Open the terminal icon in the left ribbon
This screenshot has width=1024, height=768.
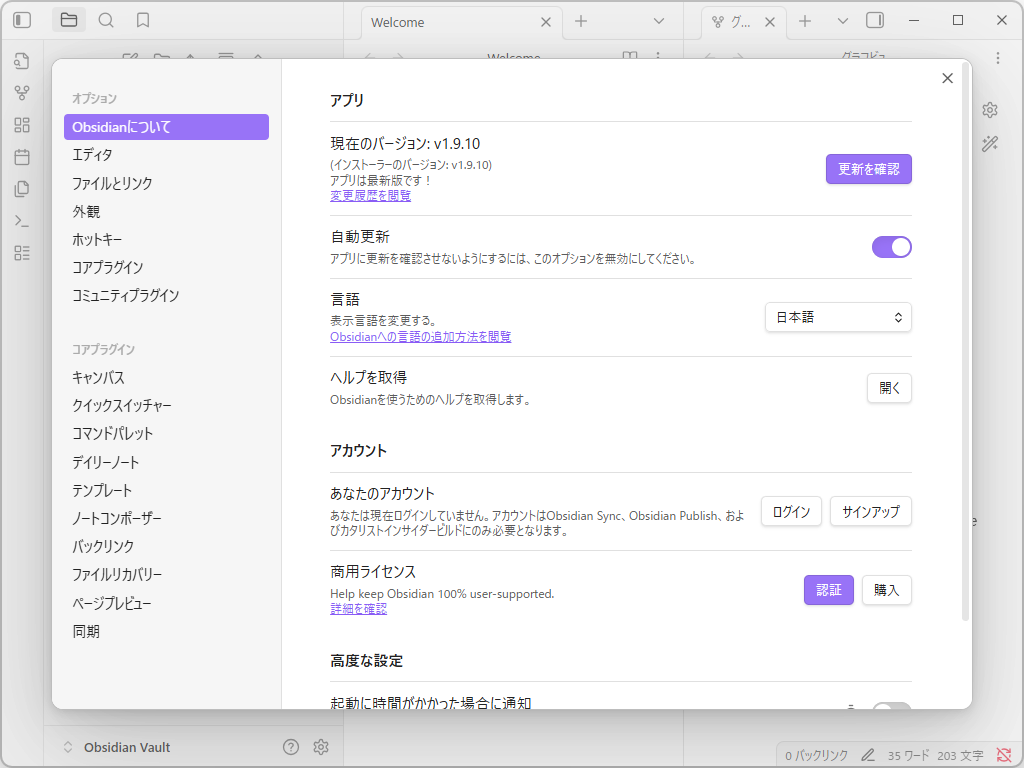click(21, 222)
